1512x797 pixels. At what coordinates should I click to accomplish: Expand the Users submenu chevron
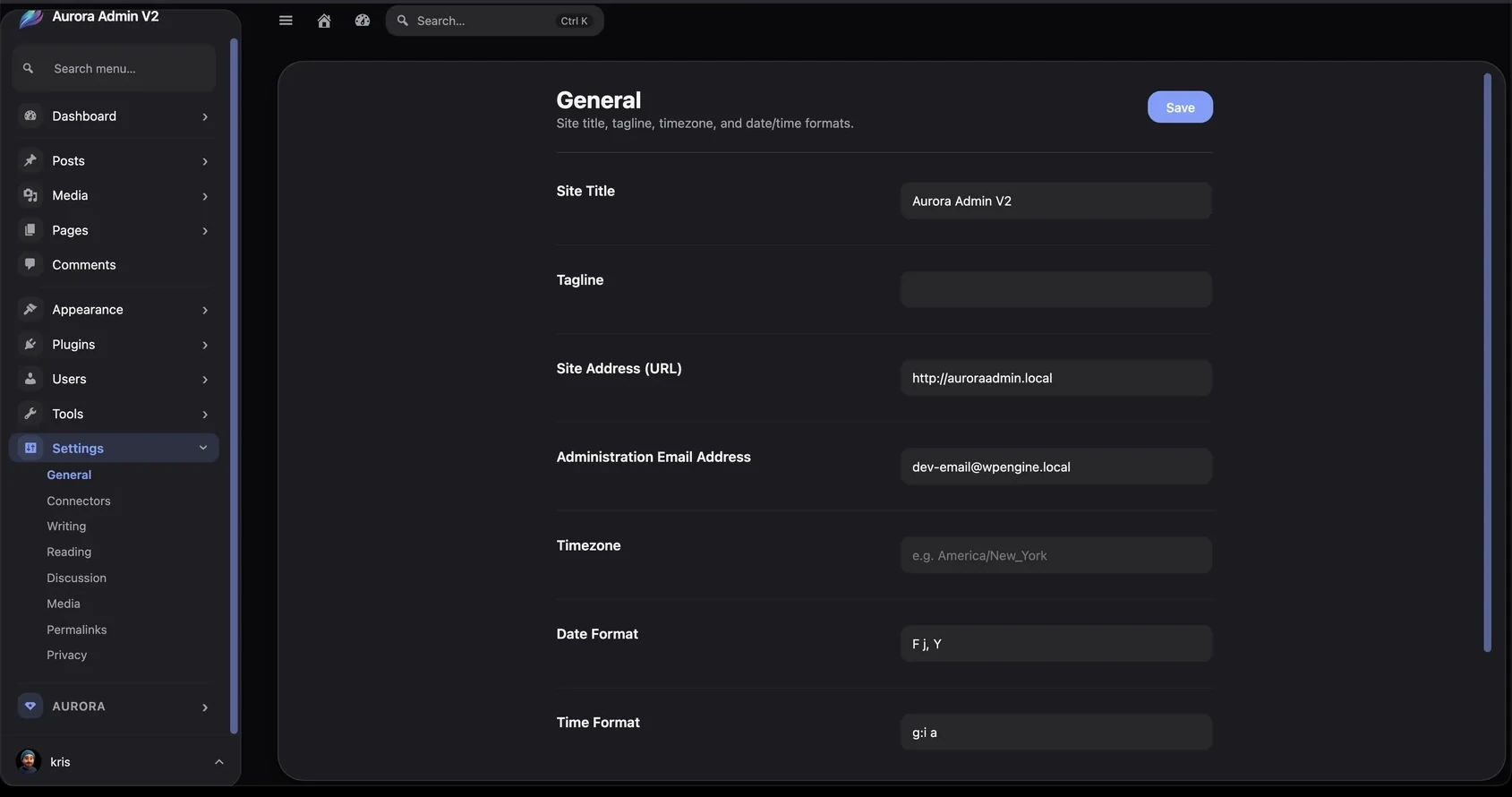[x=205, y=380]
